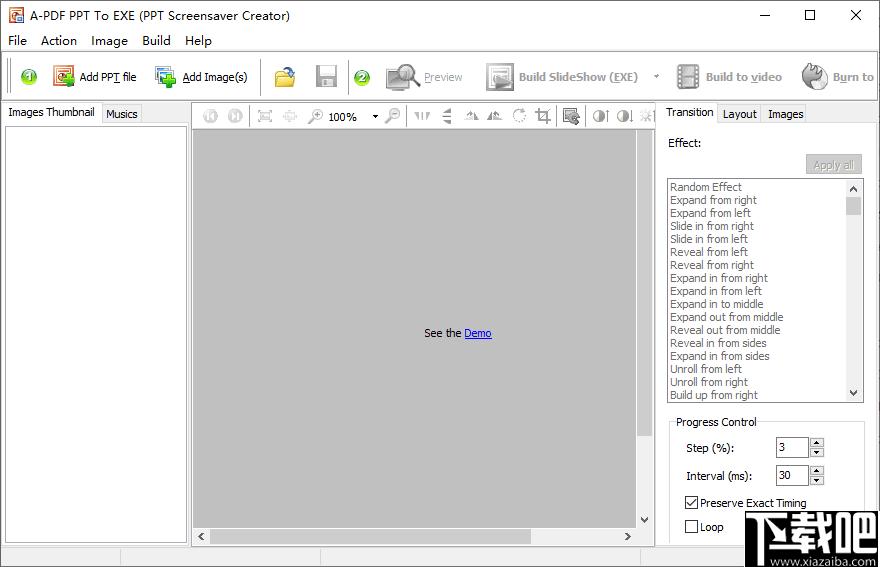Image resolution: width=880 pixels, height=567 pixels.
Task: Click the green step 1 badge
Action: (x=29, y=76)
